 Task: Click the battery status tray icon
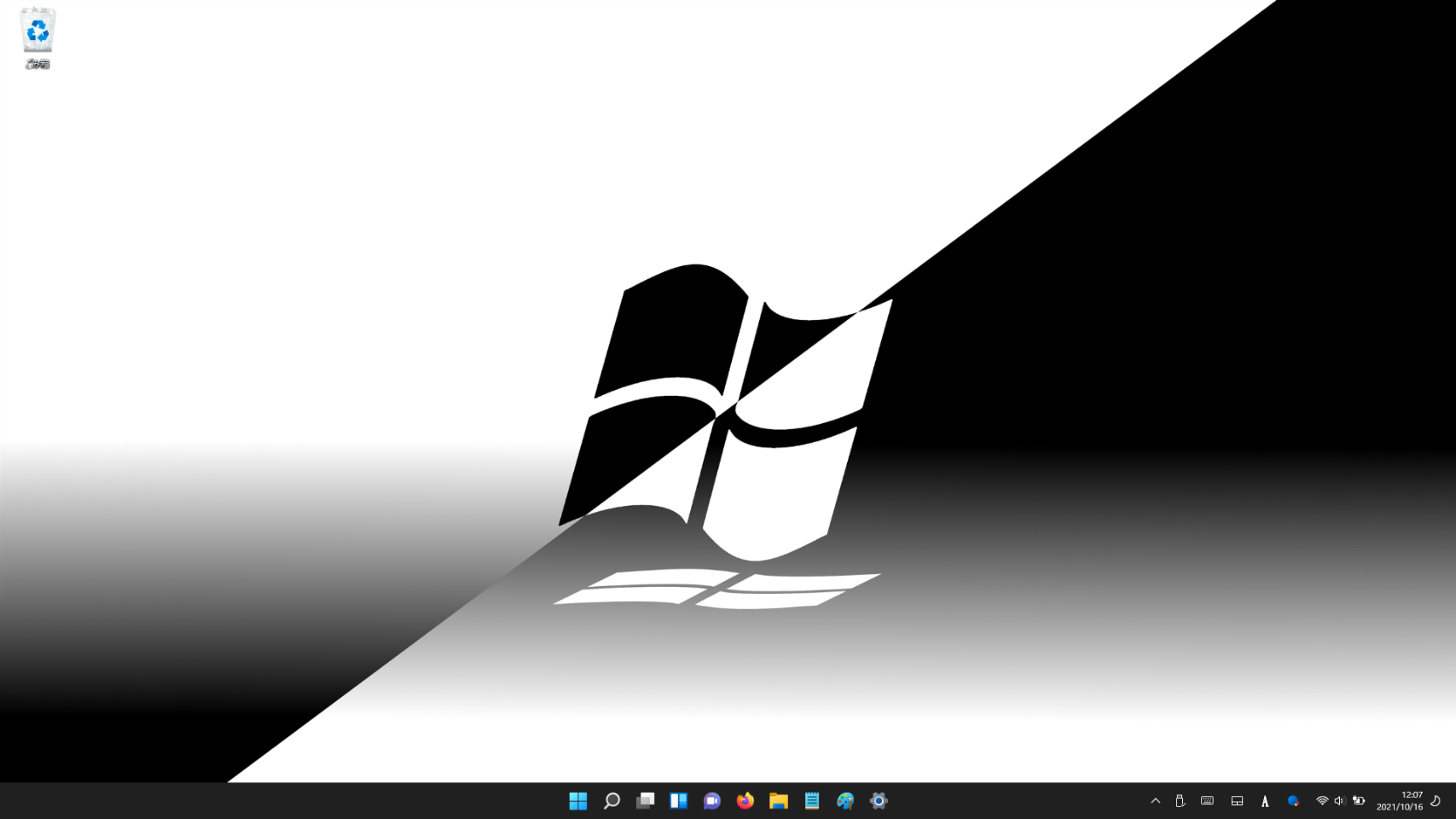coord(1359,801)
